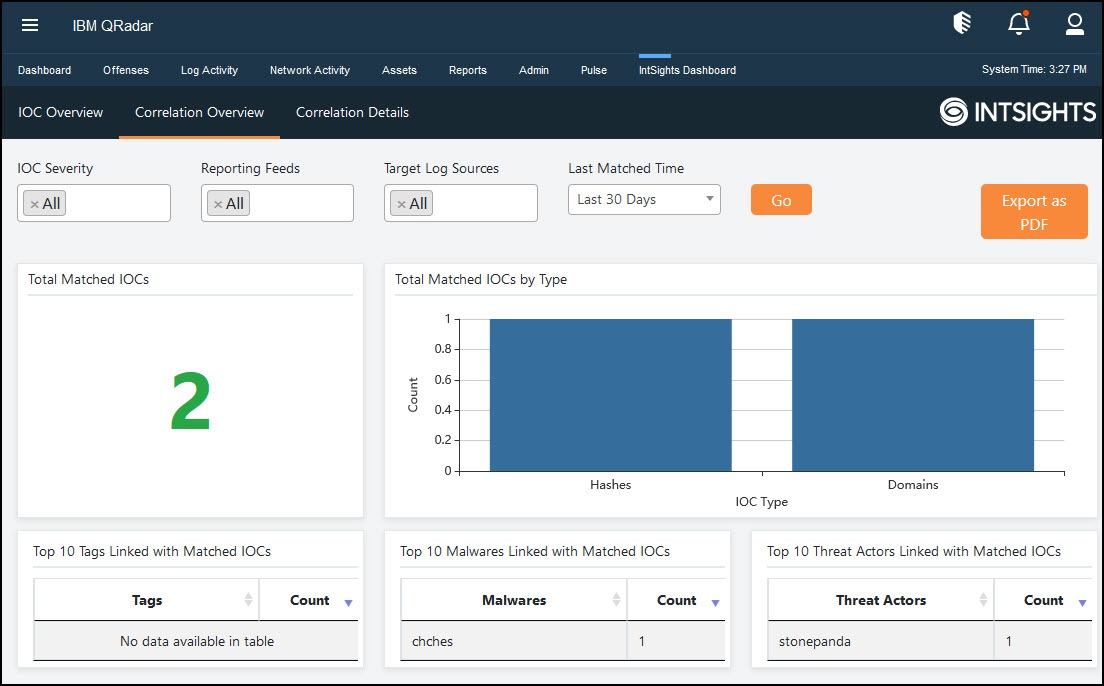Sort Count column in Malwares table

[676, 600]
